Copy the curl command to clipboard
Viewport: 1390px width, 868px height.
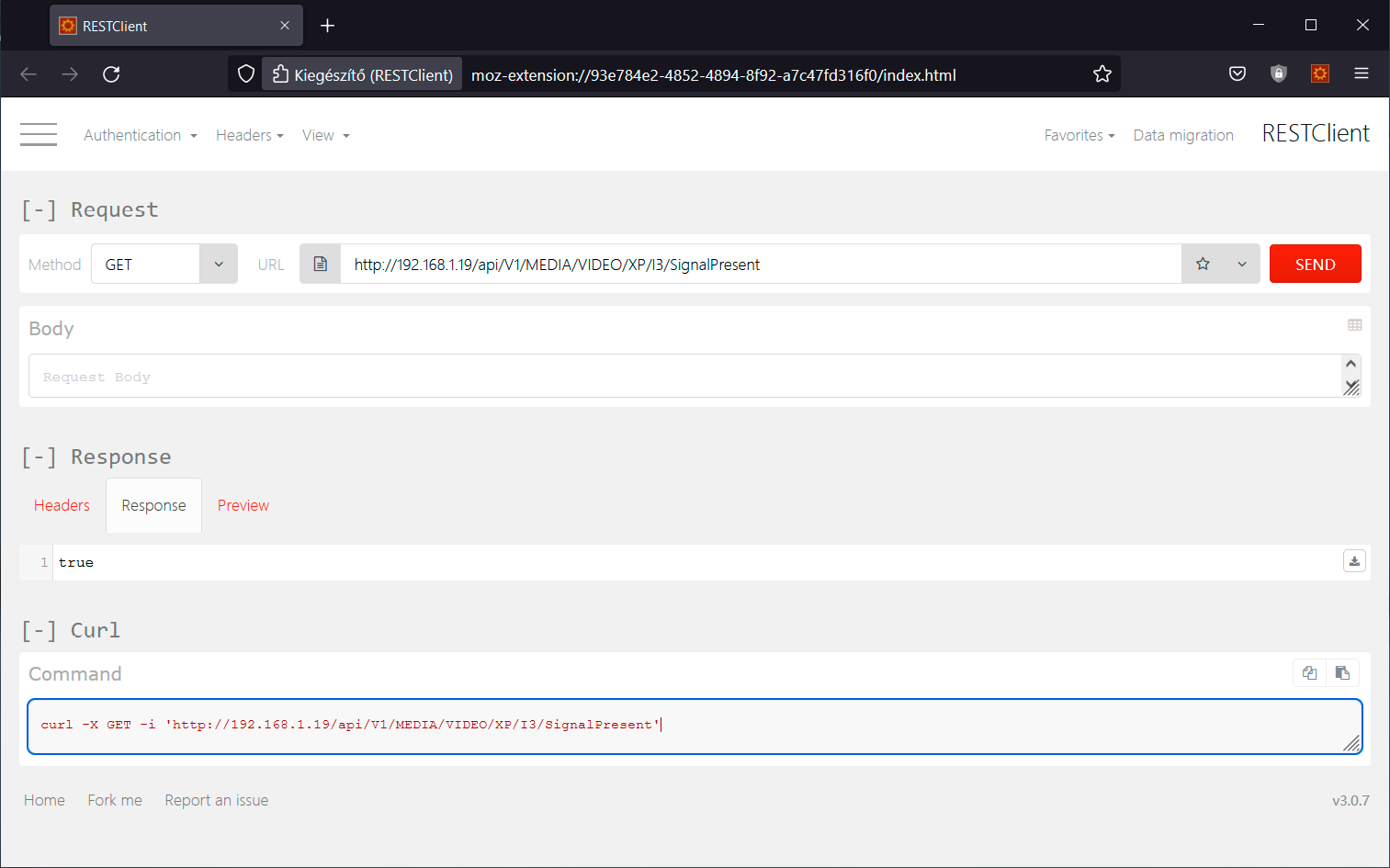[x=1309, y=673]
